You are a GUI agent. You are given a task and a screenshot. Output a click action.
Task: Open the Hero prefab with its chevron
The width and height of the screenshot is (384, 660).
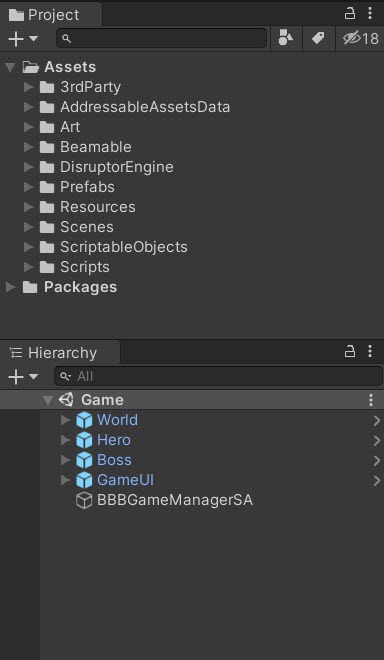[x=377, y=440]
